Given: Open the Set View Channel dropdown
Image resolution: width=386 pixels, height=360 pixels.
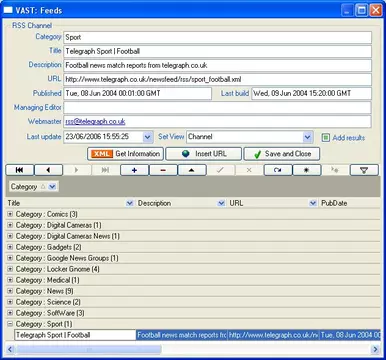Looking at the screenshot, I should coord(308,137).
